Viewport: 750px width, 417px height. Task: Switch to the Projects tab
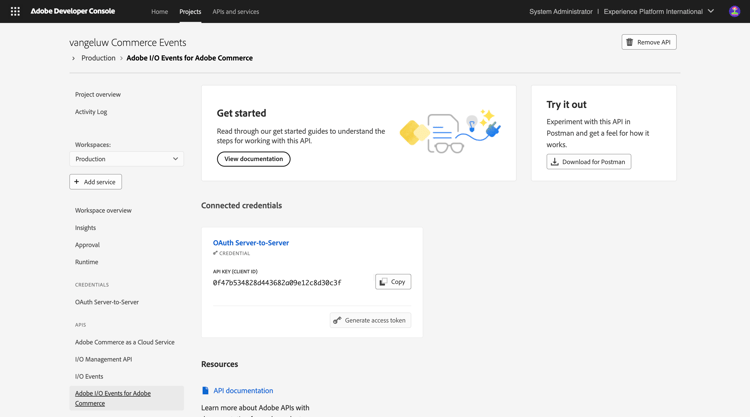190,11
